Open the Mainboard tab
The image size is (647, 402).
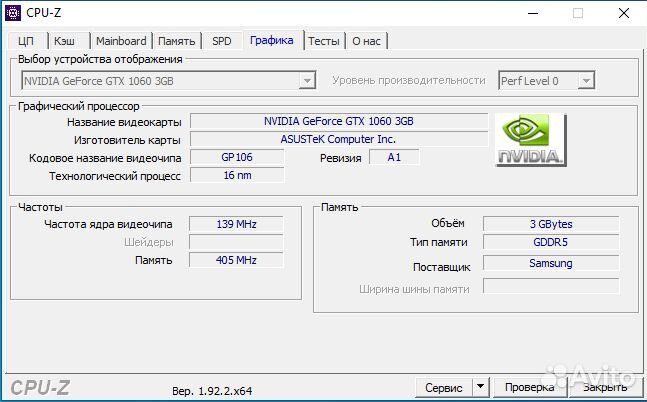point(121,41)
